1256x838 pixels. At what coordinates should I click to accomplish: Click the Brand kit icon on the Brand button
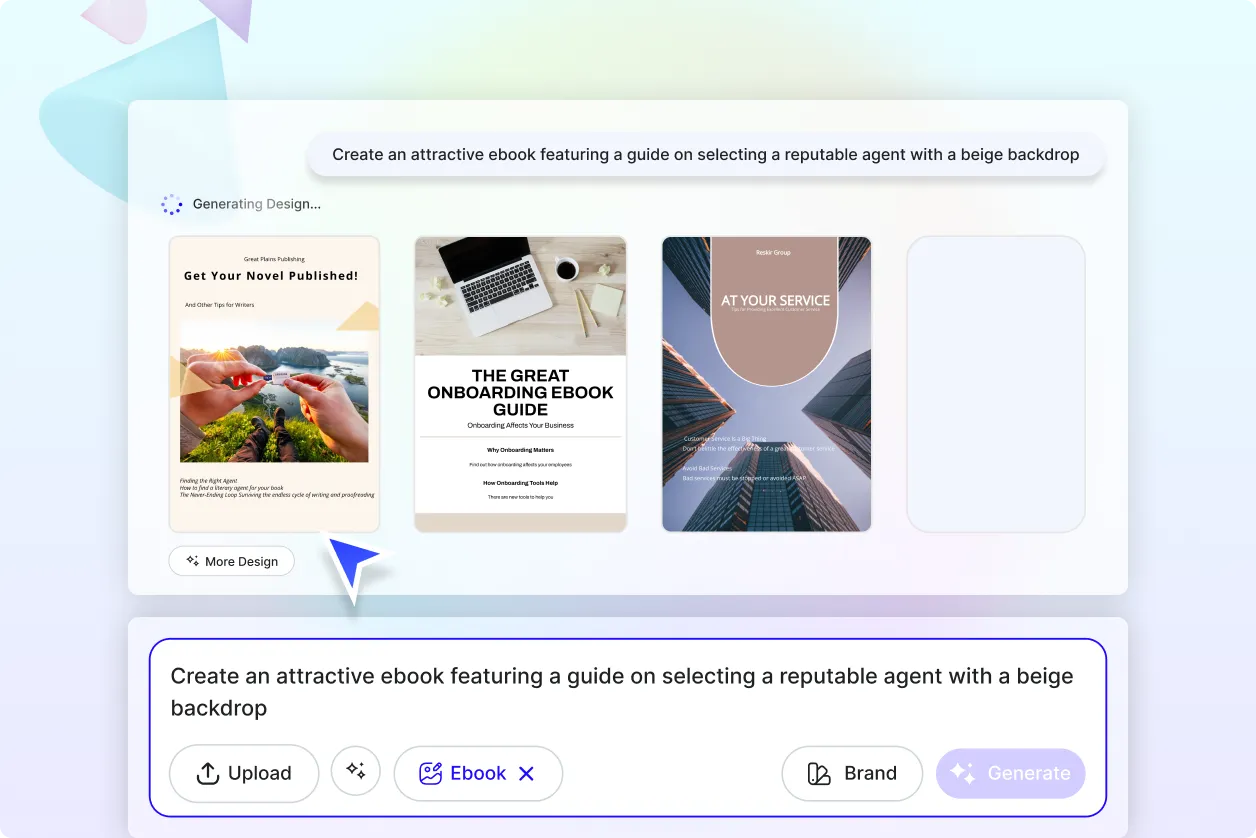point(817,773)
